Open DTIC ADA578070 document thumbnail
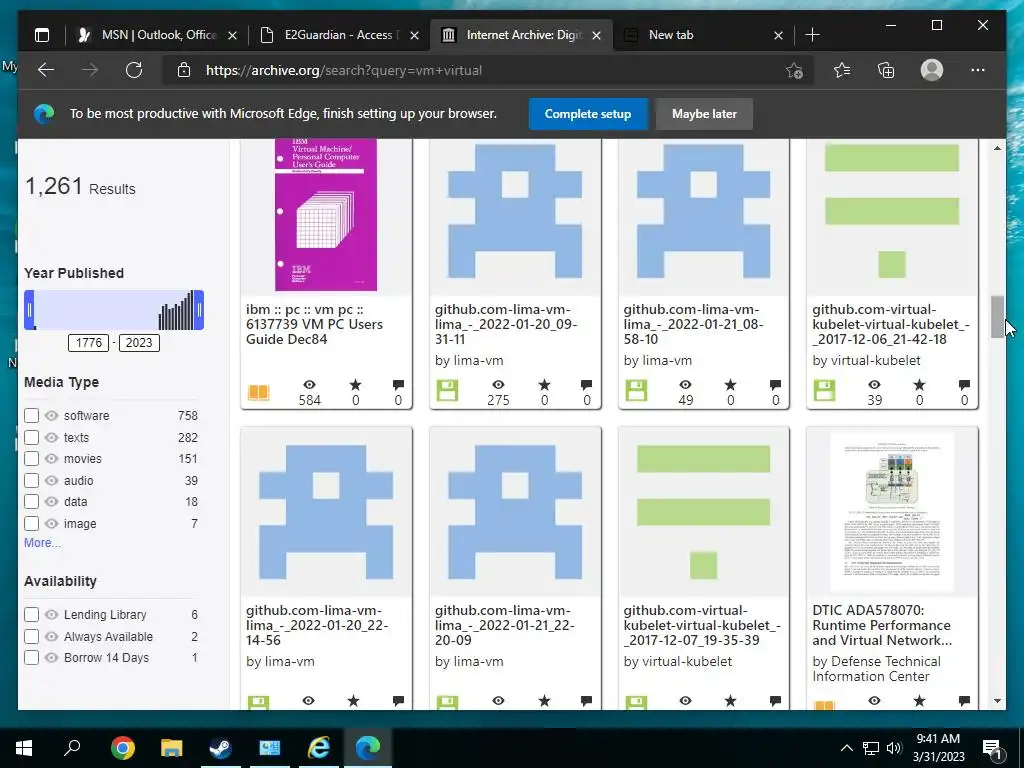Image resolution: width=1024 pixels, height=768 pixels. [x=892, y=513]
